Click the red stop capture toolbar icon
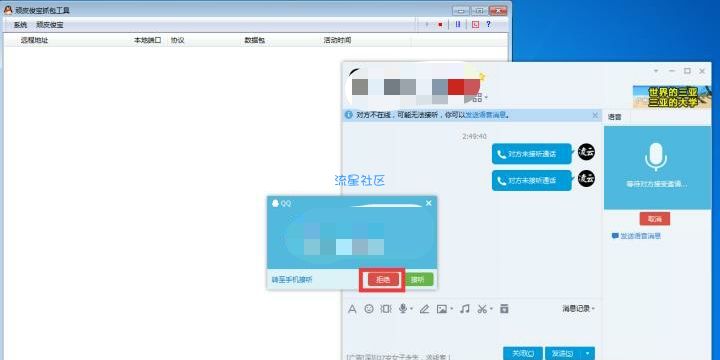720x360 pixels. coord(440,24)
